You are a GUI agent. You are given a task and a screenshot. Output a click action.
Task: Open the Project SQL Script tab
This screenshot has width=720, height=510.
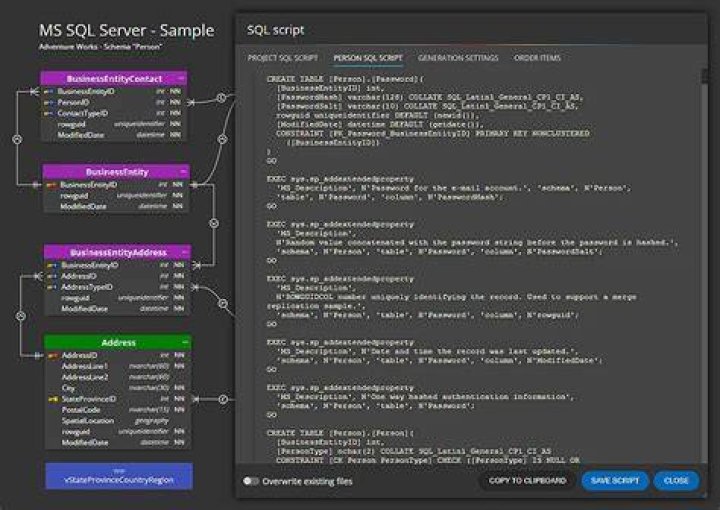(282, 58)
